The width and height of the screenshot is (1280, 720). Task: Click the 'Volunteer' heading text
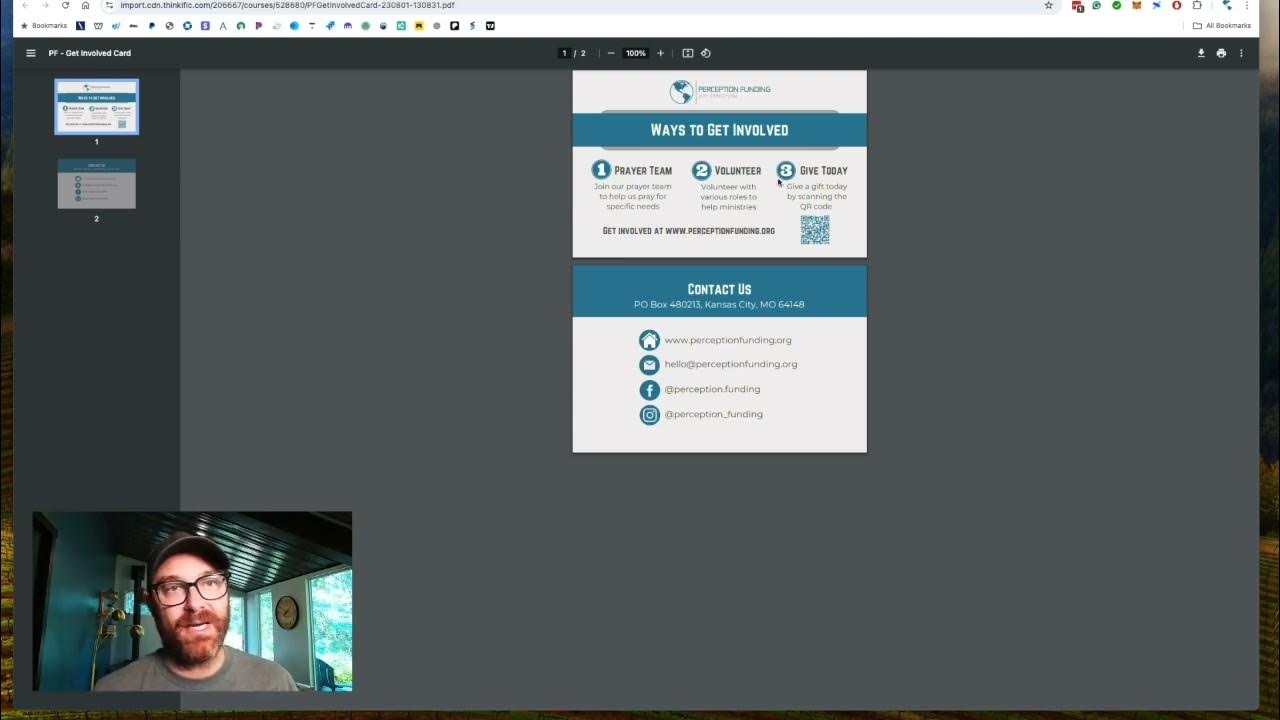point(738,171)
